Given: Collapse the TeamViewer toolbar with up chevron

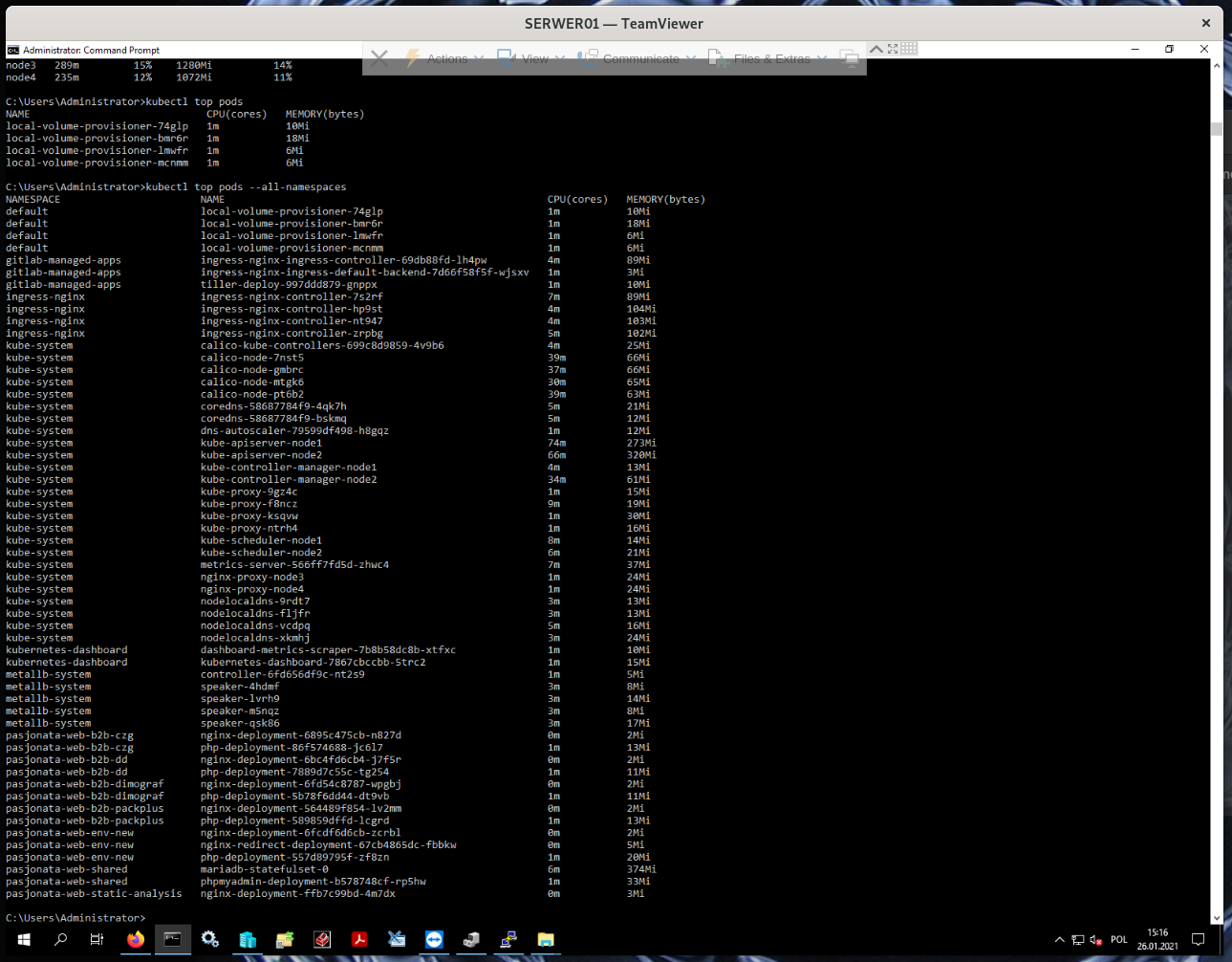Looking at the screenshot, I should click(875, 49).
